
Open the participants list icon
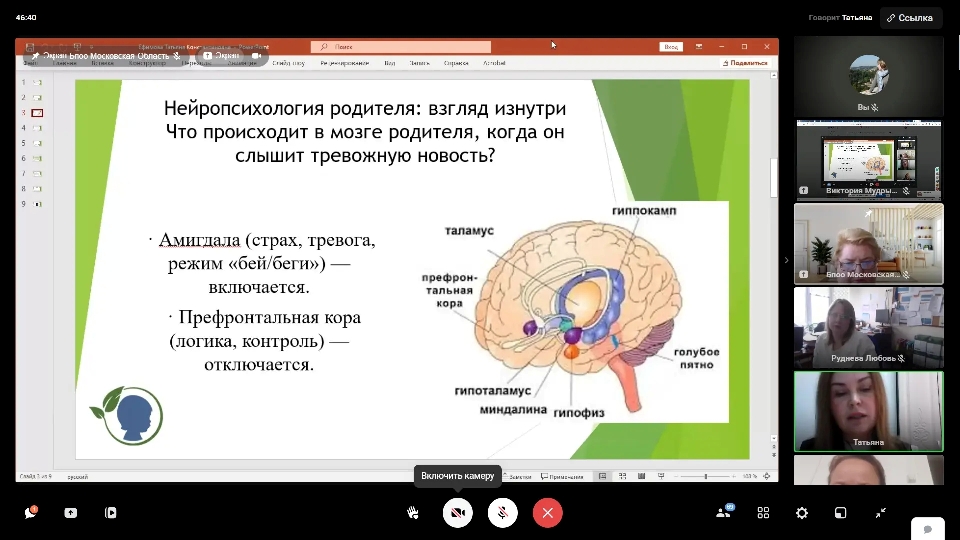(x=724, y=512)
